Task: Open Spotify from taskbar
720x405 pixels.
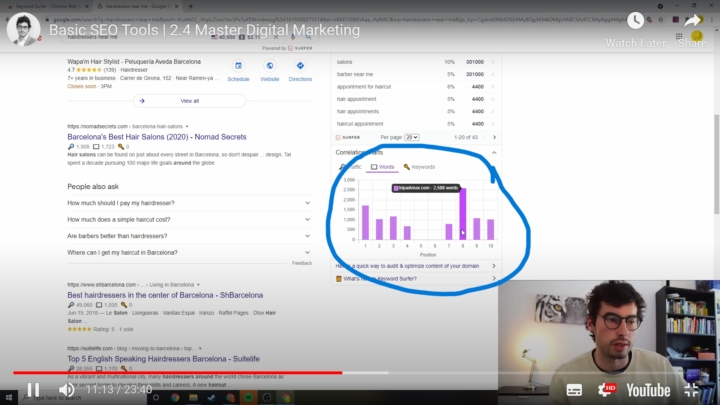Action: (x=248, y=398)
